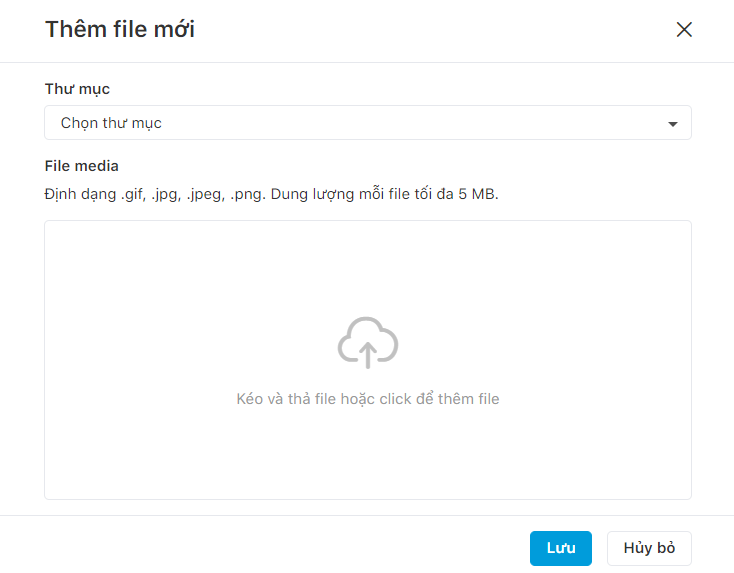Click the 'Thư mục' label
The width and height of the screenshot is (734, 573).
tap(77, 89)
